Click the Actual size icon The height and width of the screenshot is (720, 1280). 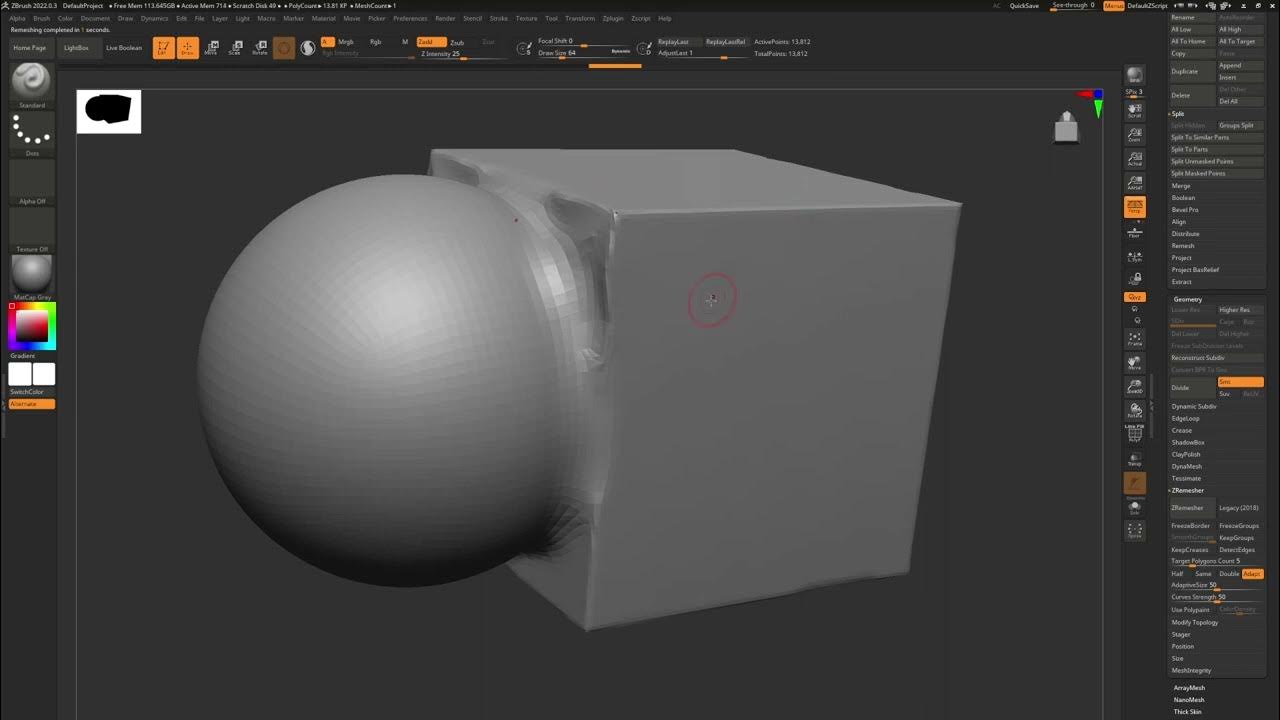point(1134,158)
